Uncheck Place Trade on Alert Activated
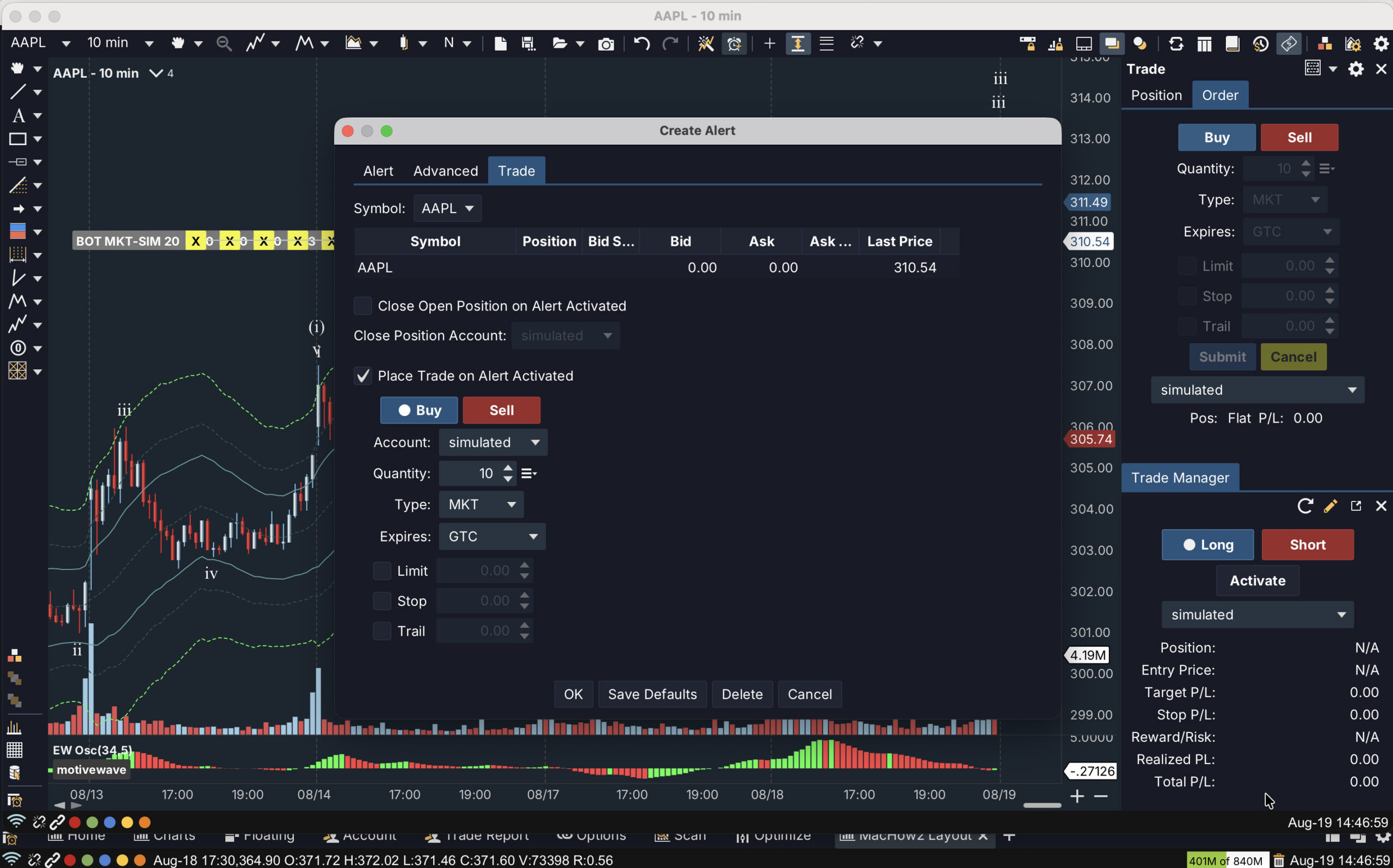Image resolution: width=1393 pixels, height=868 pixels. (x=362, y=376)
